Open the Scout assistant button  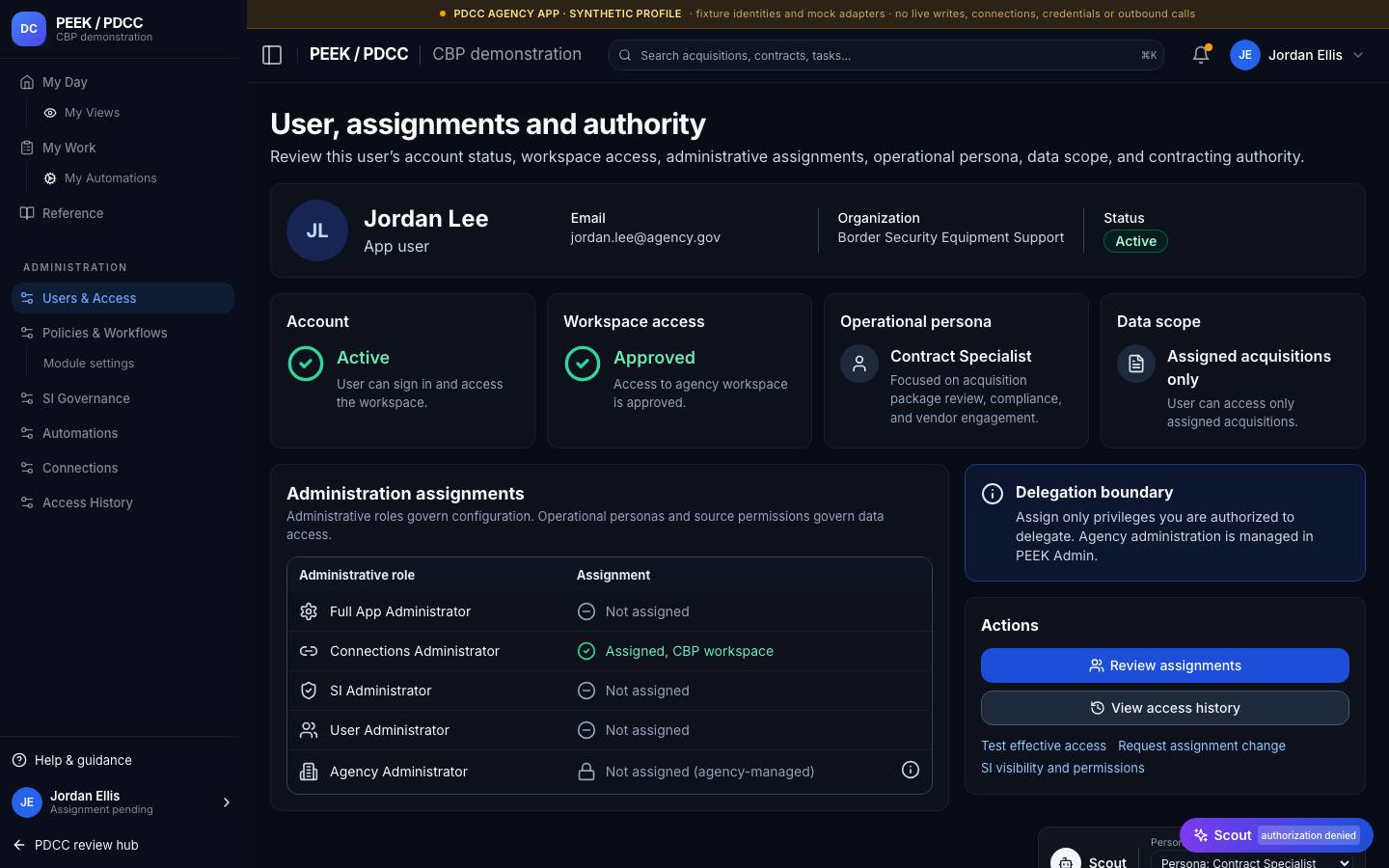[x=1276, y=835]
